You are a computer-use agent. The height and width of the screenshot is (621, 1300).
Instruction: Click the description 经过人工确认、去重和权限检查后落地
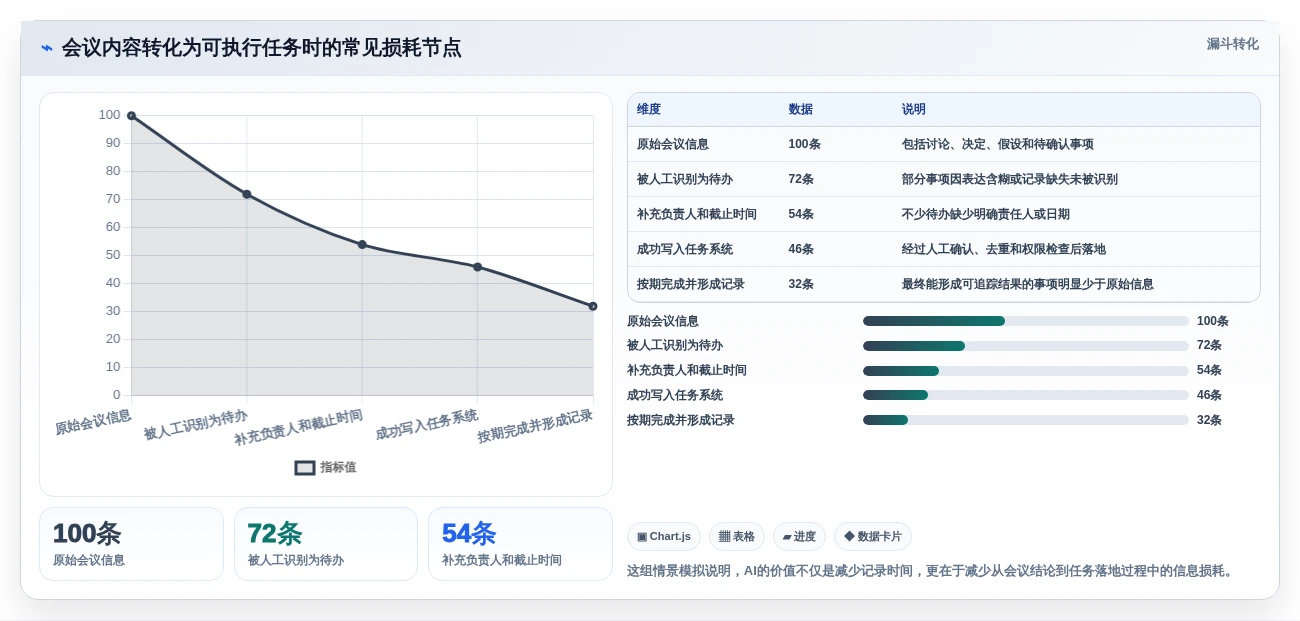[1004, 249]
